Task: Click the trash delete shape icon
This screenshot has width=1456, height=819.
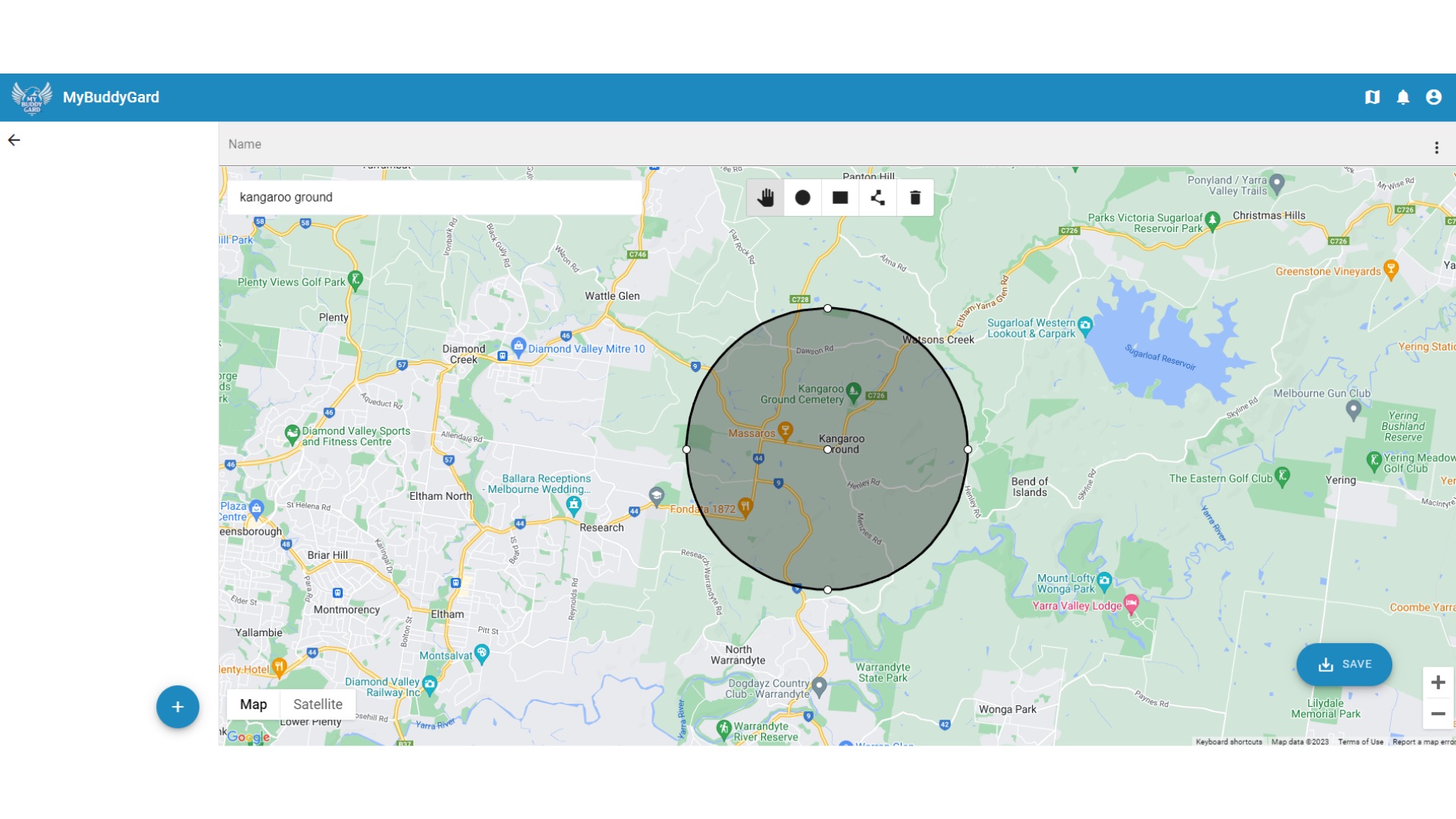Action: [915, 198]
